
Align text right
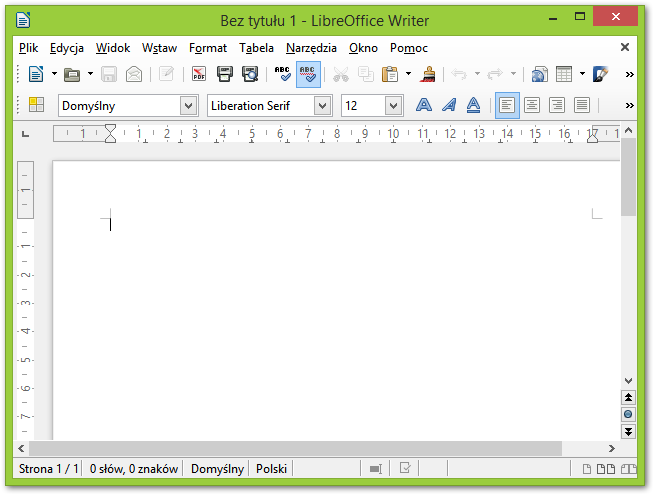557,105
